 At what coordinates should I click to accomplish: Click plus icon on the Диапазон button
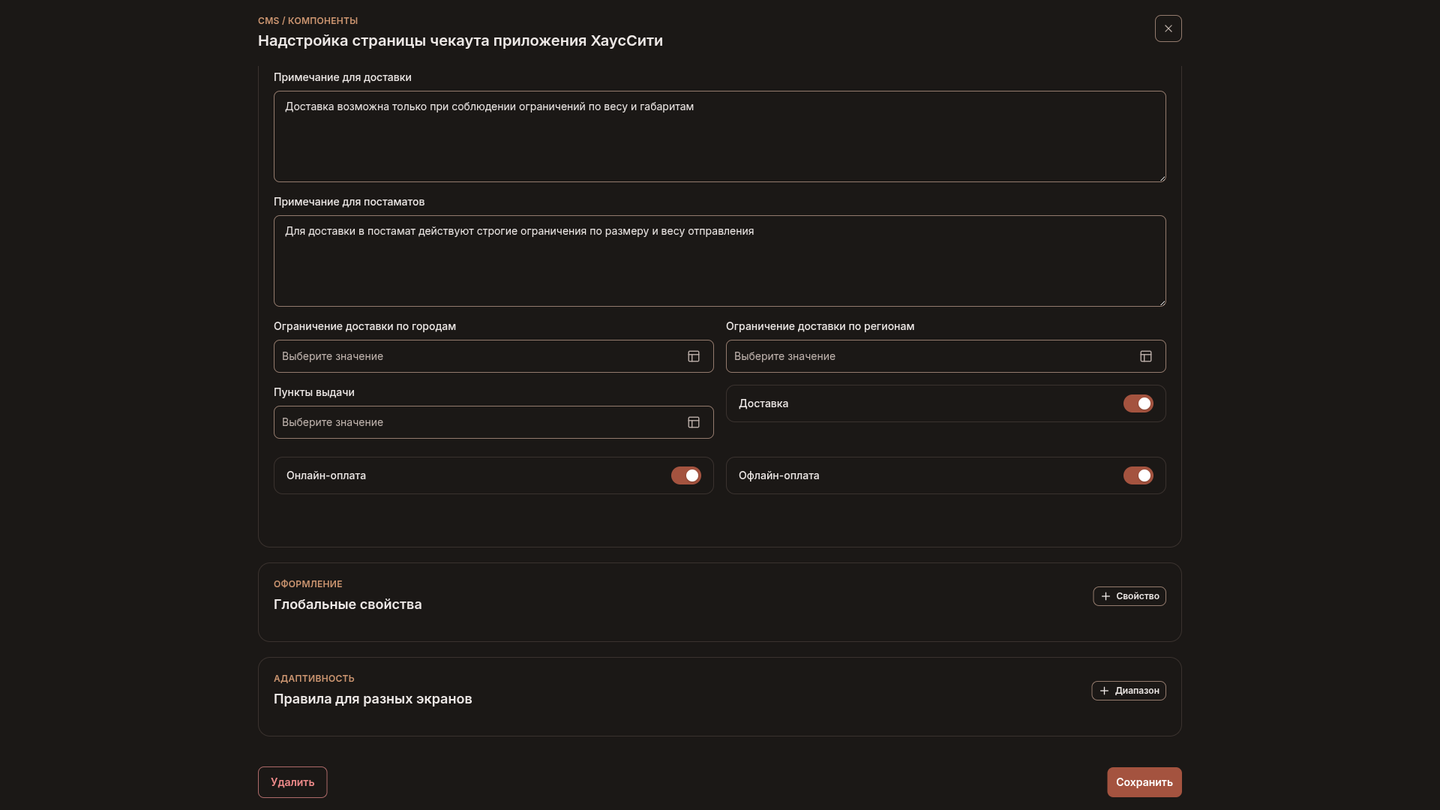pos(1104,691)
